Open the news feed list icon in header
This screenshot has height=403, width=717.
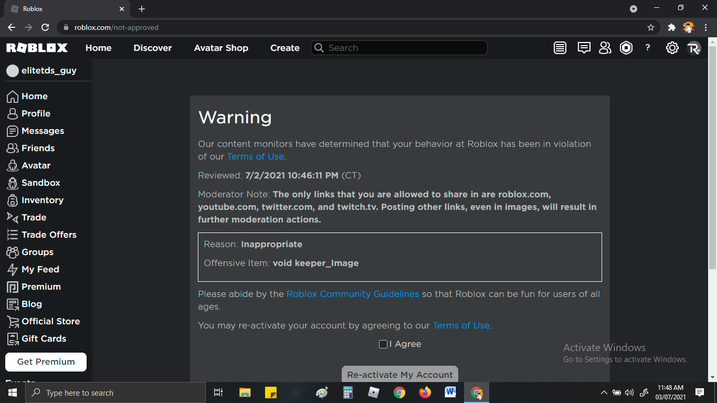pos(560,48)
